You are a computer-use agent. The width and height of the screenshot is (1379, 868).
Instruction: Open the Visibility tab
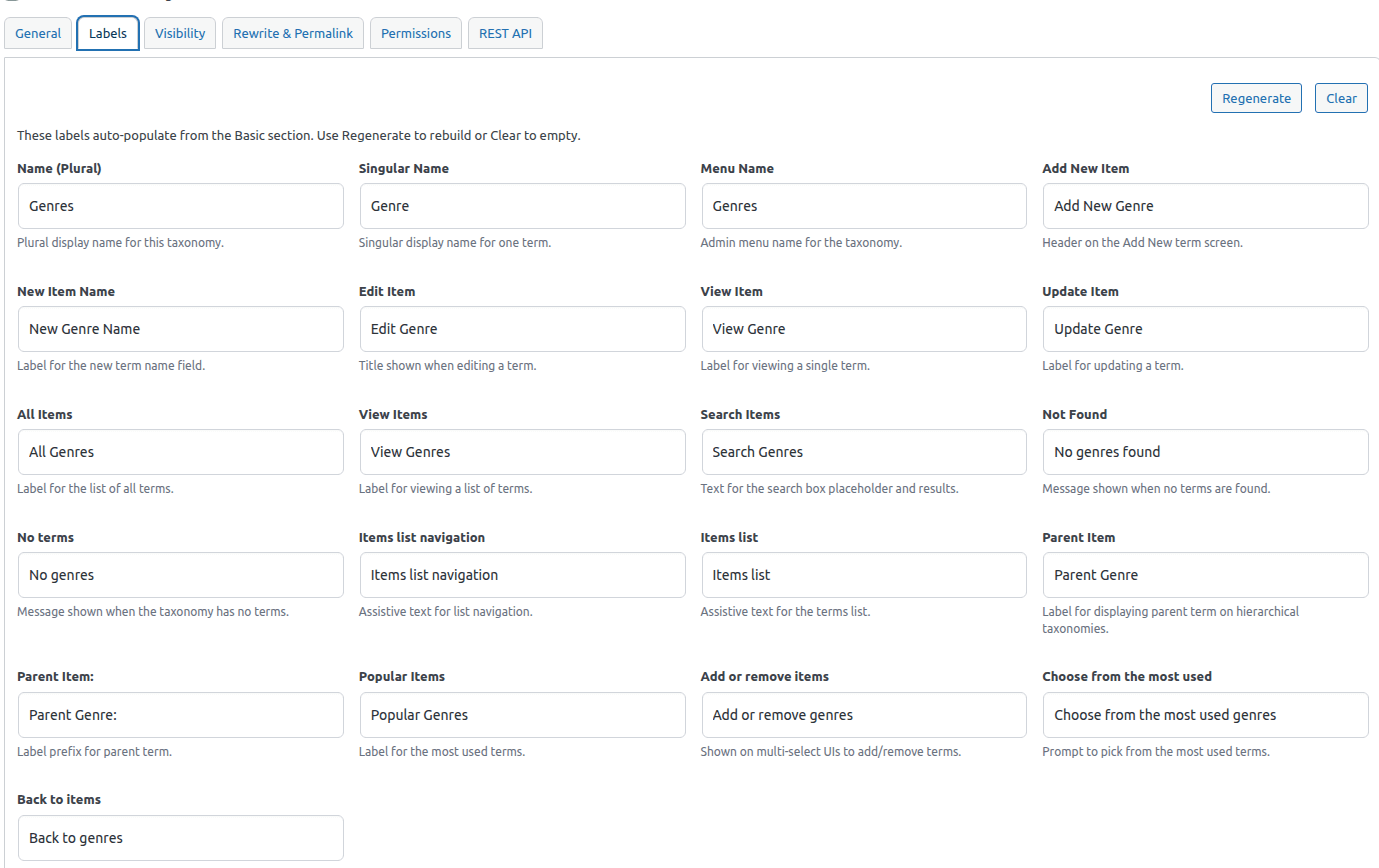pyautogui.click(x=180, y=33)
